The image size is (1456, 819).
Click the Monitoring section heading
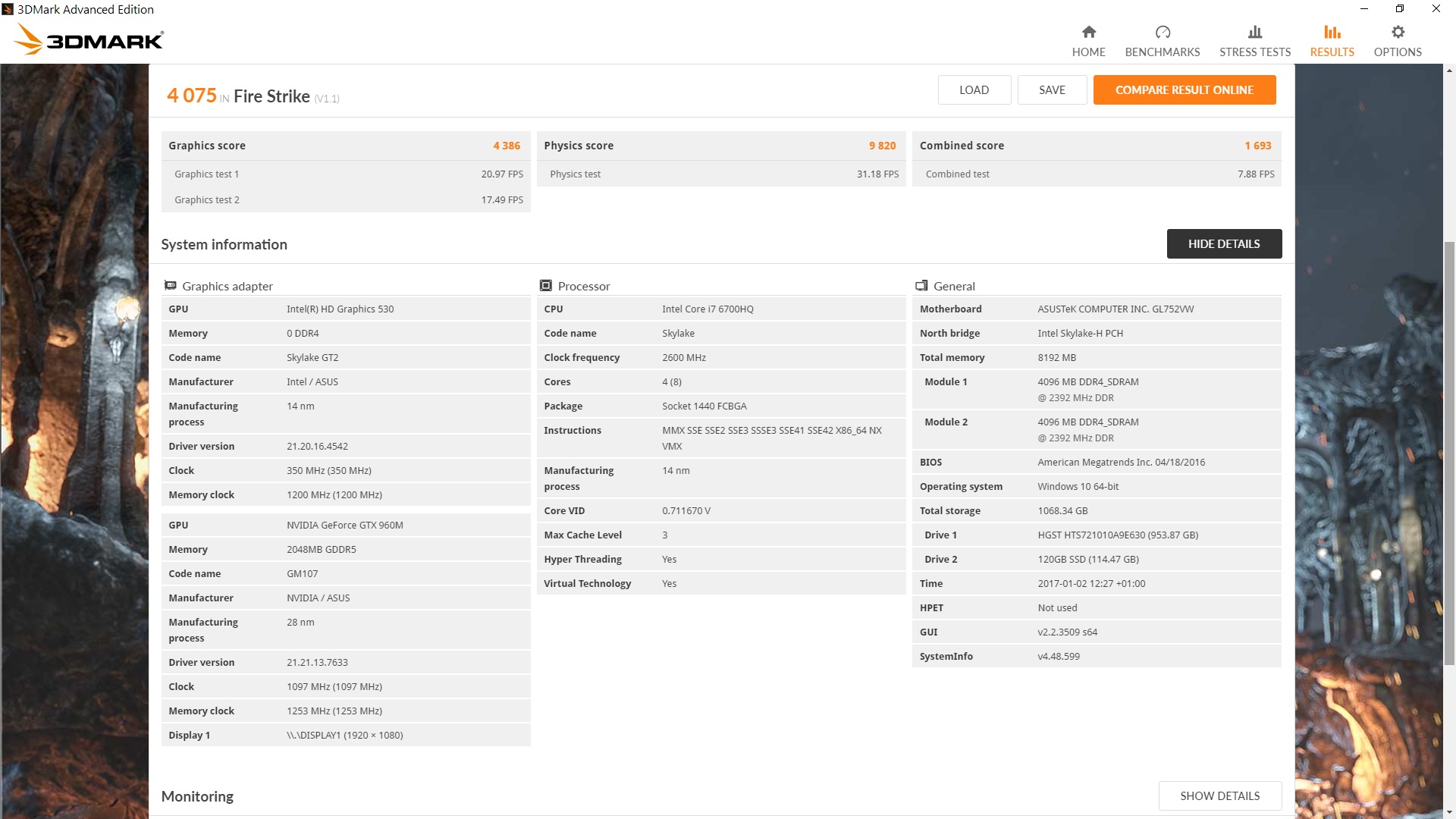197,796
